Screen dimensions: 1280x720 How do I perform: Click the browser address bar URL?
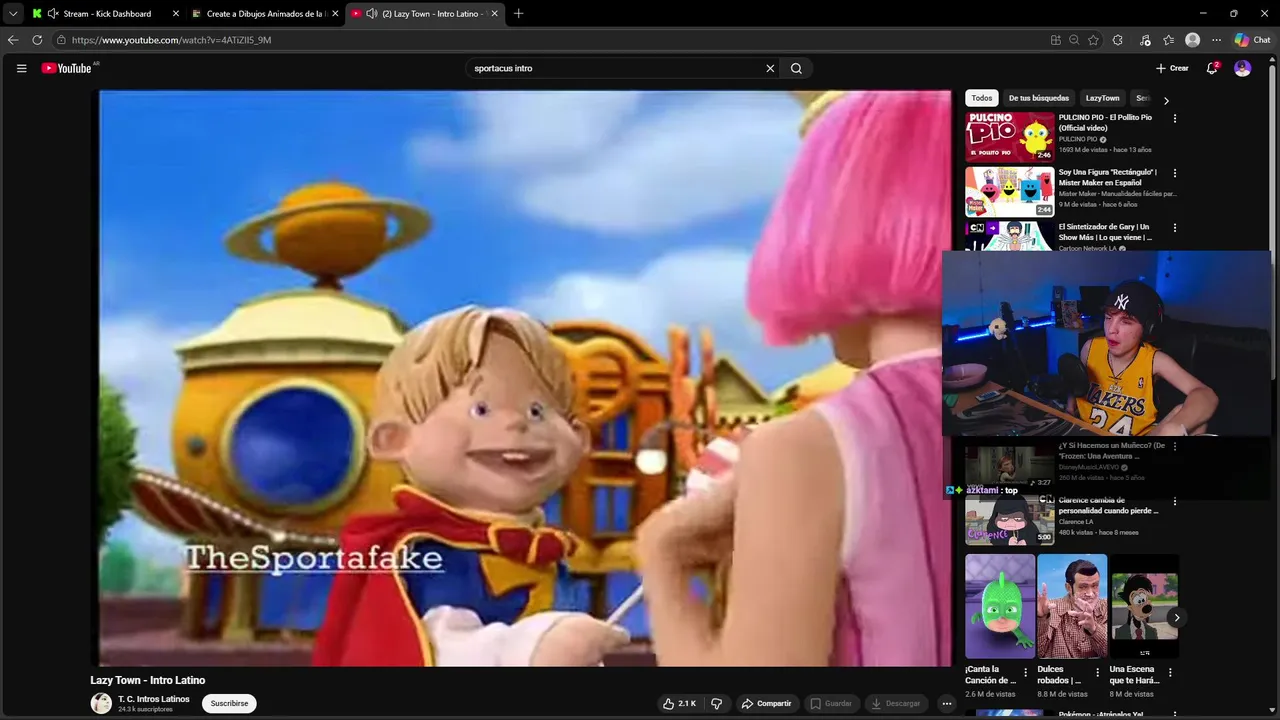[171, 40]
